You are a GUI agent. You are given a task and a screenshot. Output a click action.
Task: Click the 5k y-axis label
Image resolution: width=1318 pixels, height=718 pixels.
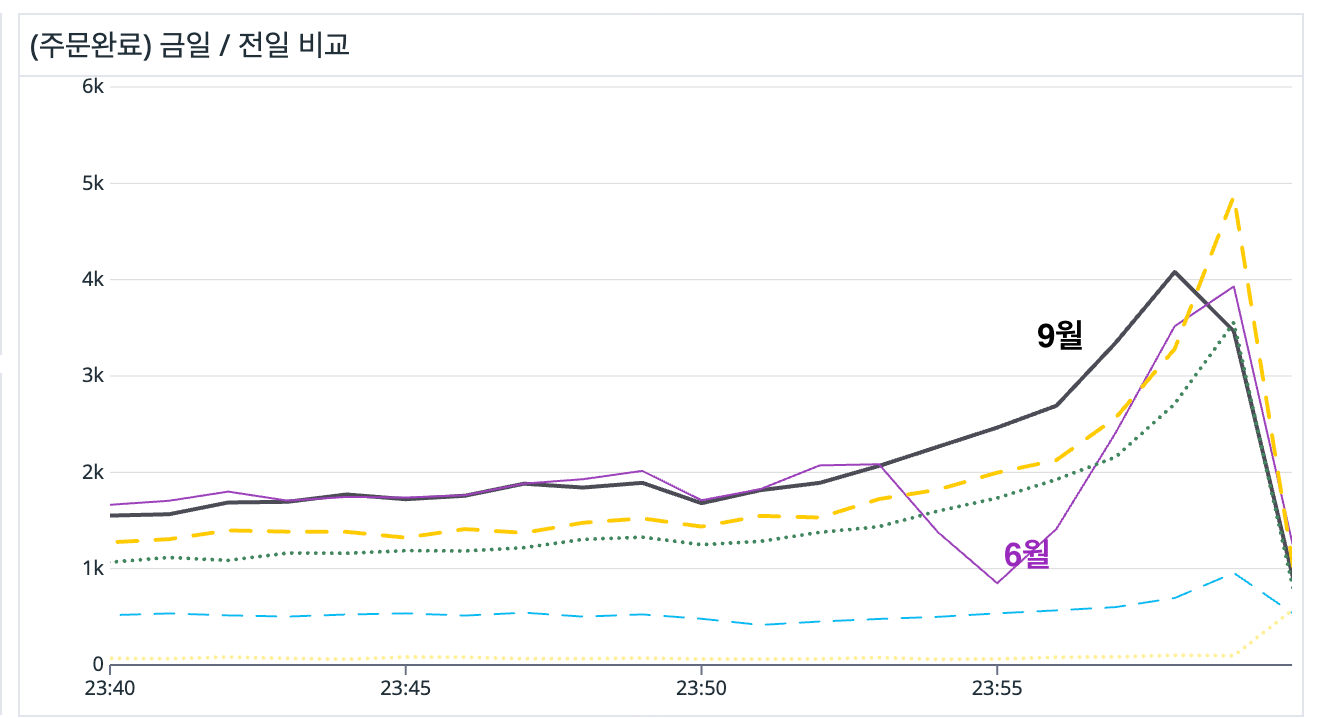pos(93,183)
